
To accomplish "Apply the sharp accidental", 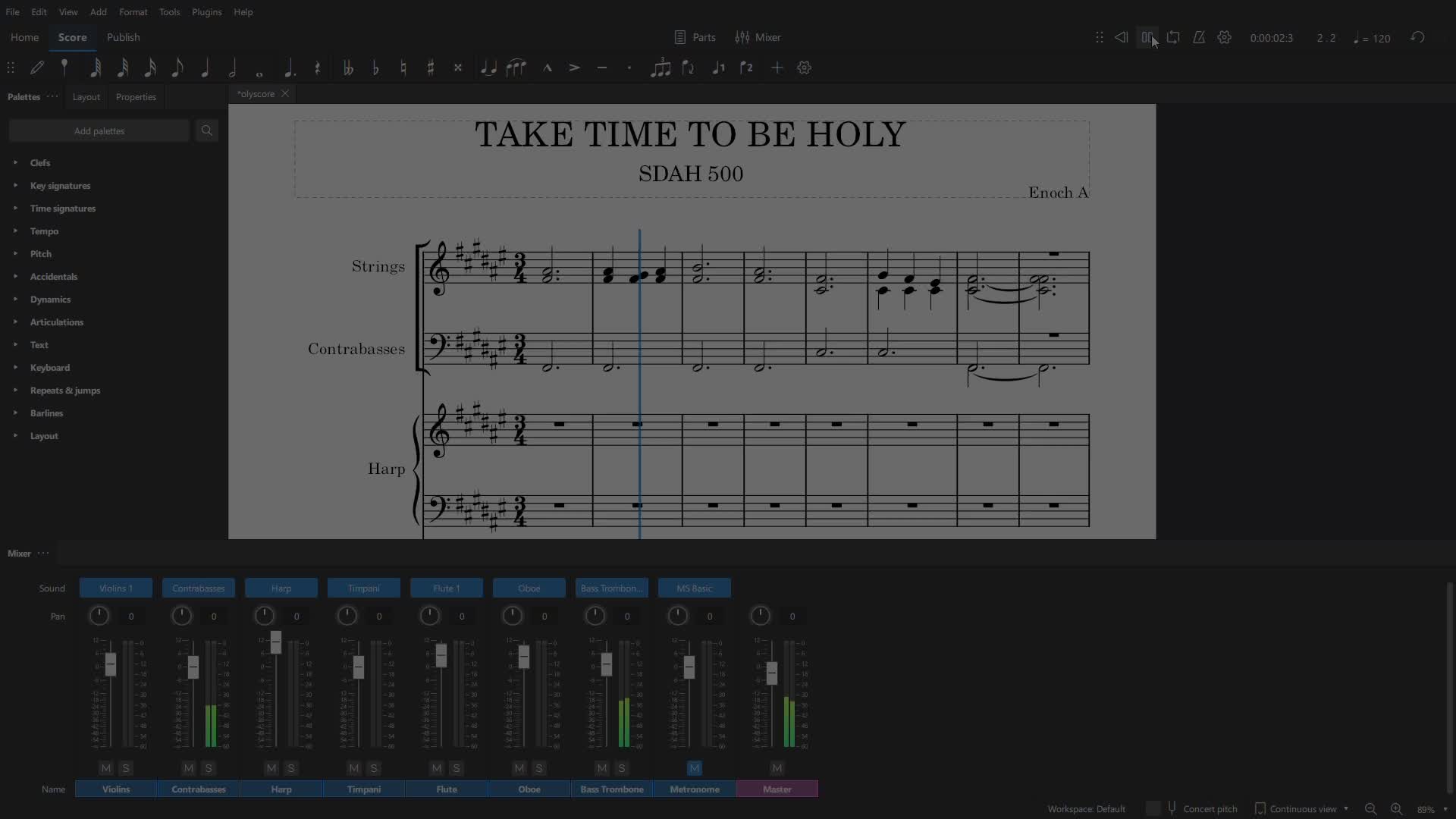I will coord(431,67).
